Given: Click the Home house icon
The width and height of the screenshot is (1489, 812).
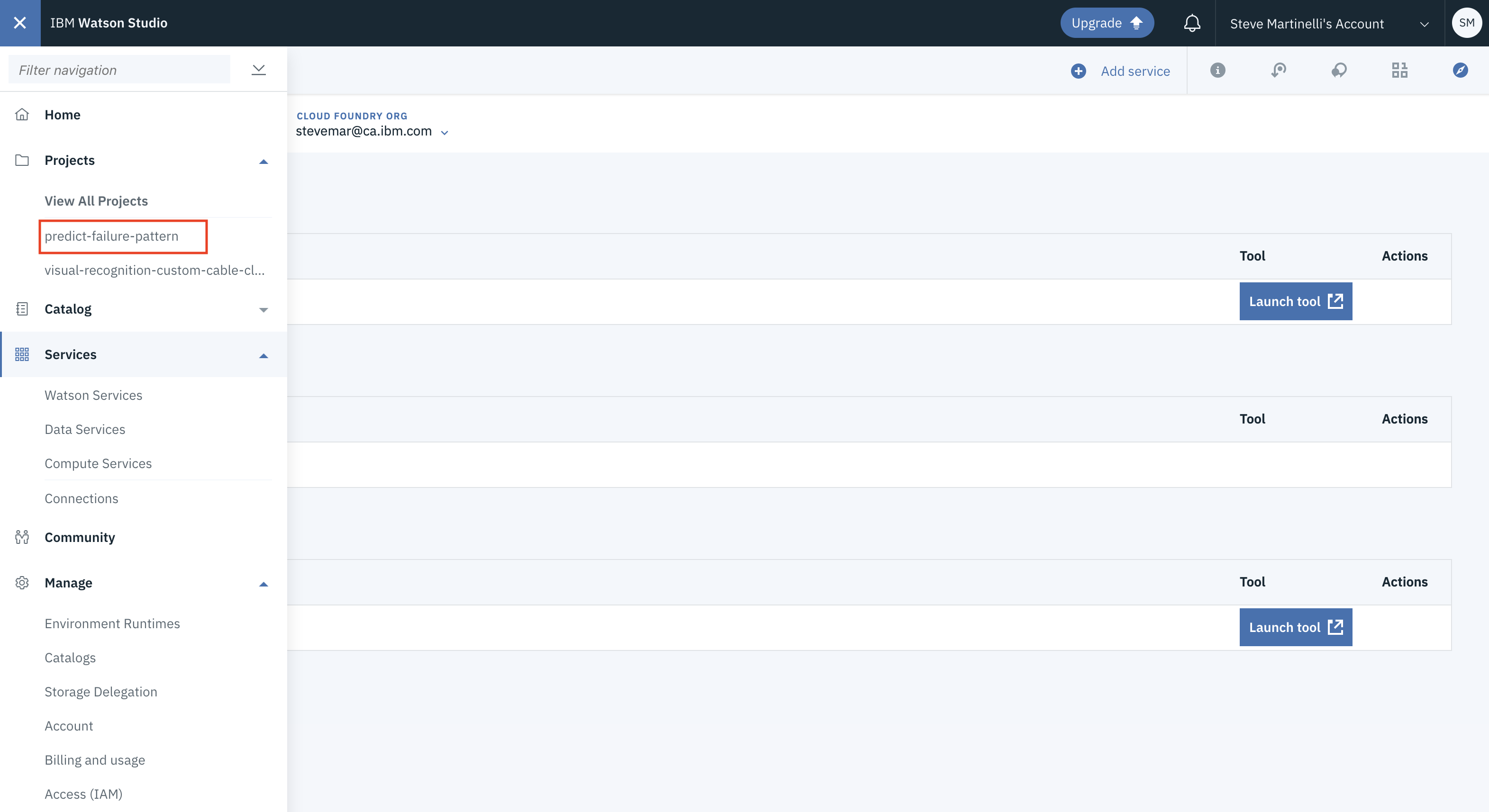Looking at the screenshot, I should tap(22, 115).
